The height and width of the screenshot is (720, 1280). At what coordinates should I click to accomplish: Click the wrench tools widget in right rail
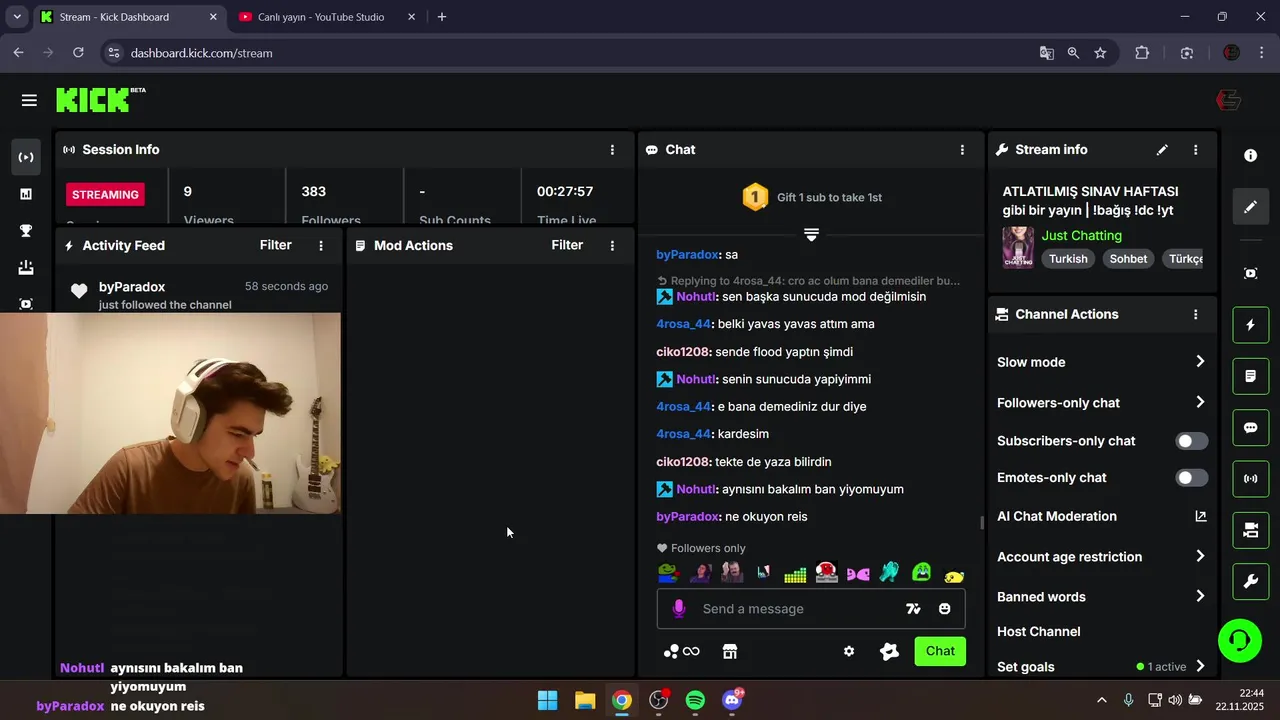1250,581
